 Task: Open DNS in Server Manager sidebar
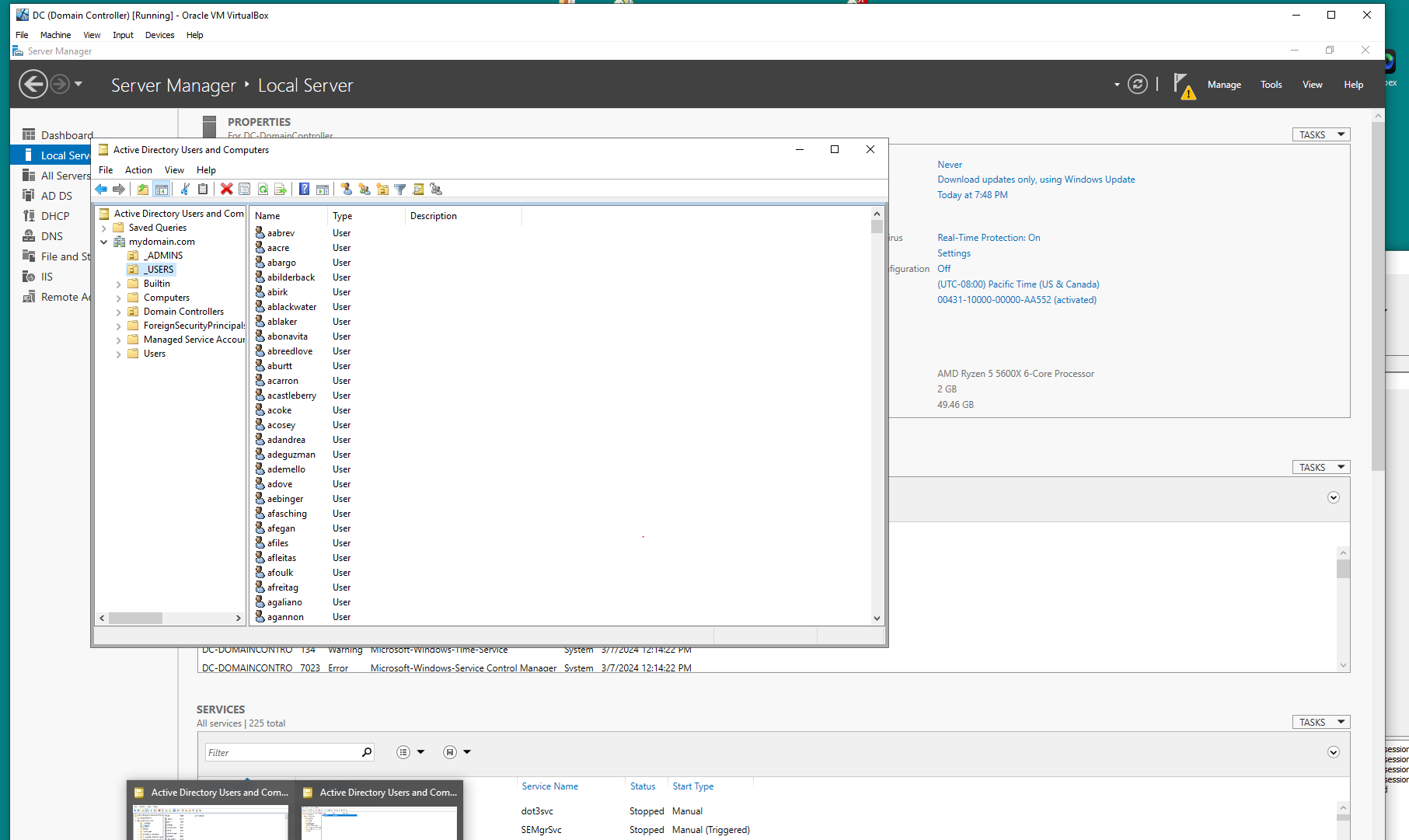(52, 236)
